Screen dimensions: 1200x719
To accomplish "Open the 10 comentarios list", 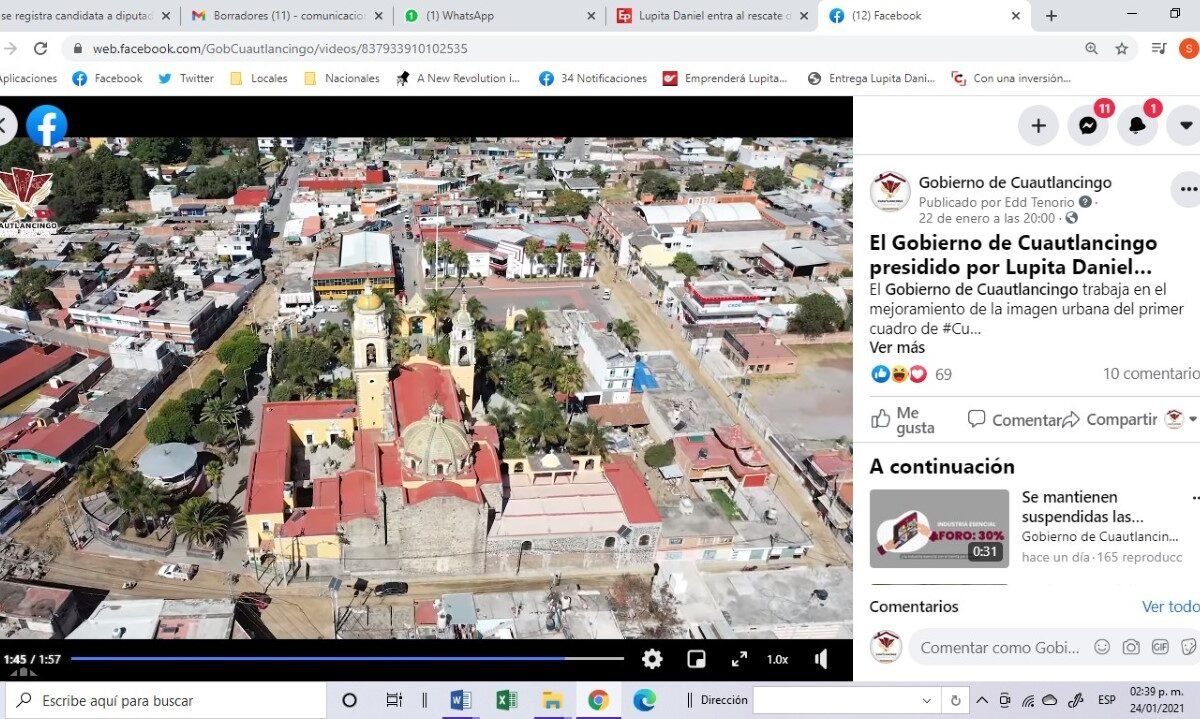I will coord(1151,374).
